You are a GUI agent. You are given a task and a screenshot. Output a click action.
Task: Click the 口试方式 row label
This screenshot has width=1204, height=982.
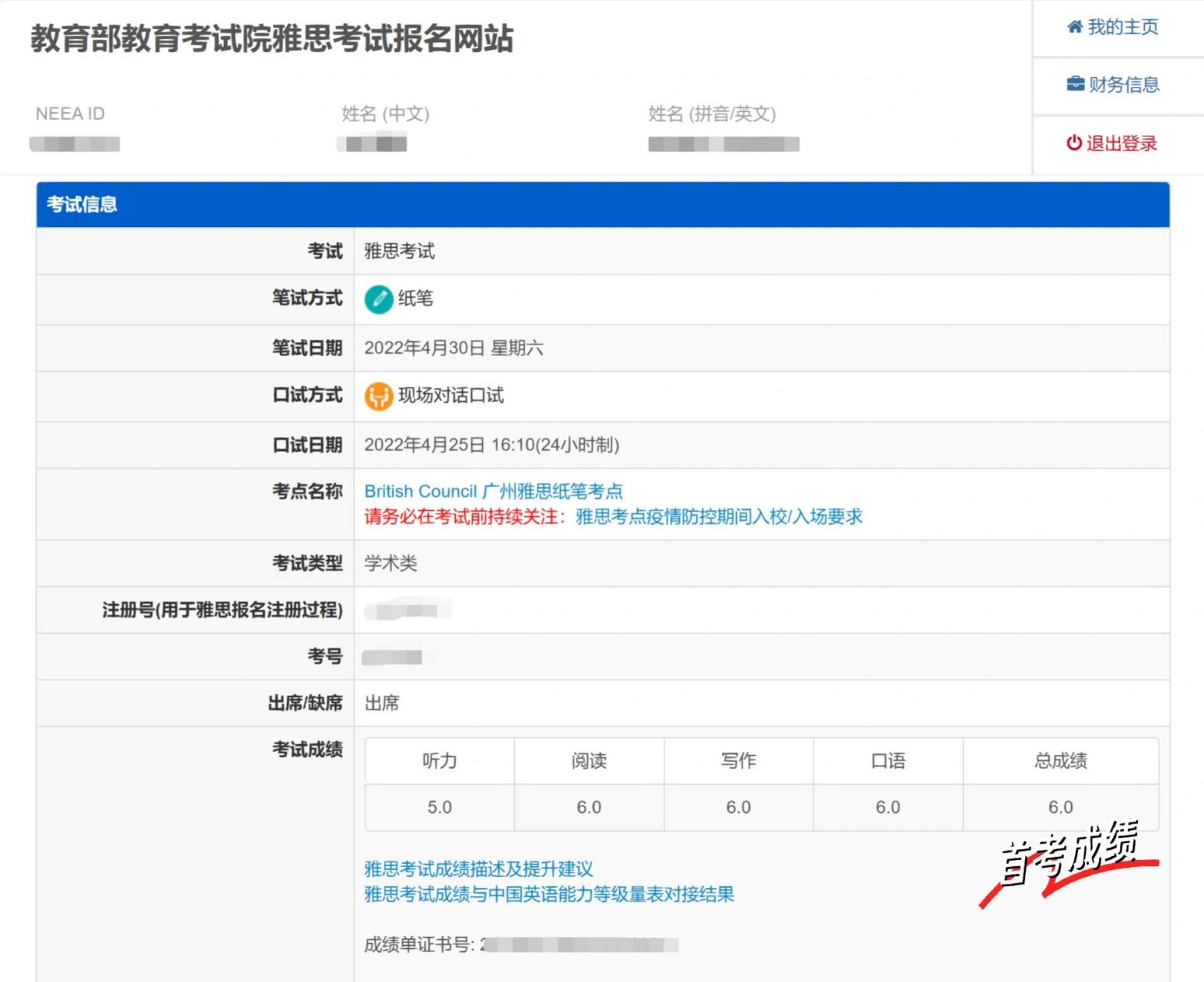point(308,396)
